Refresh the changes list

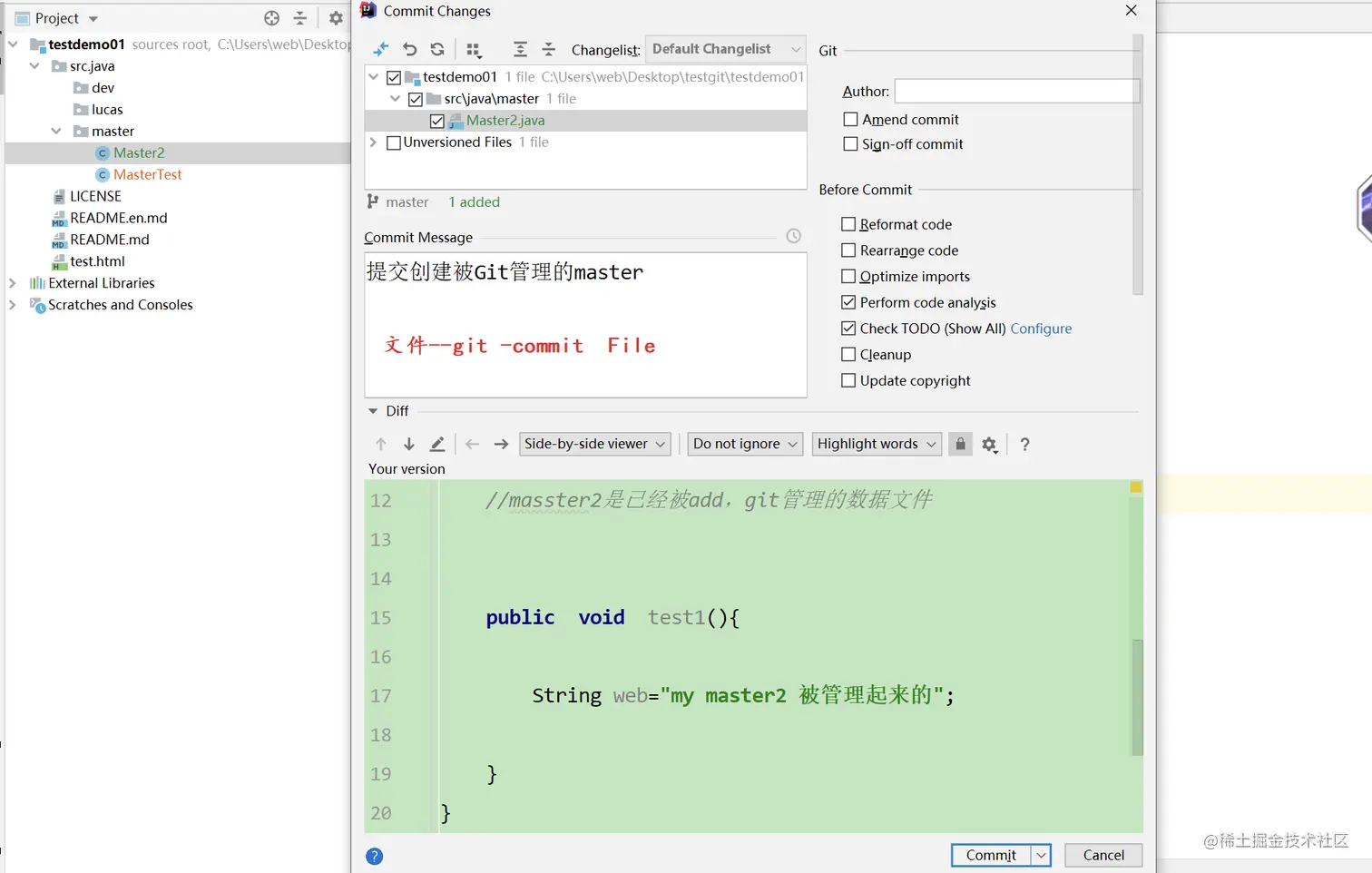[437, 49]
